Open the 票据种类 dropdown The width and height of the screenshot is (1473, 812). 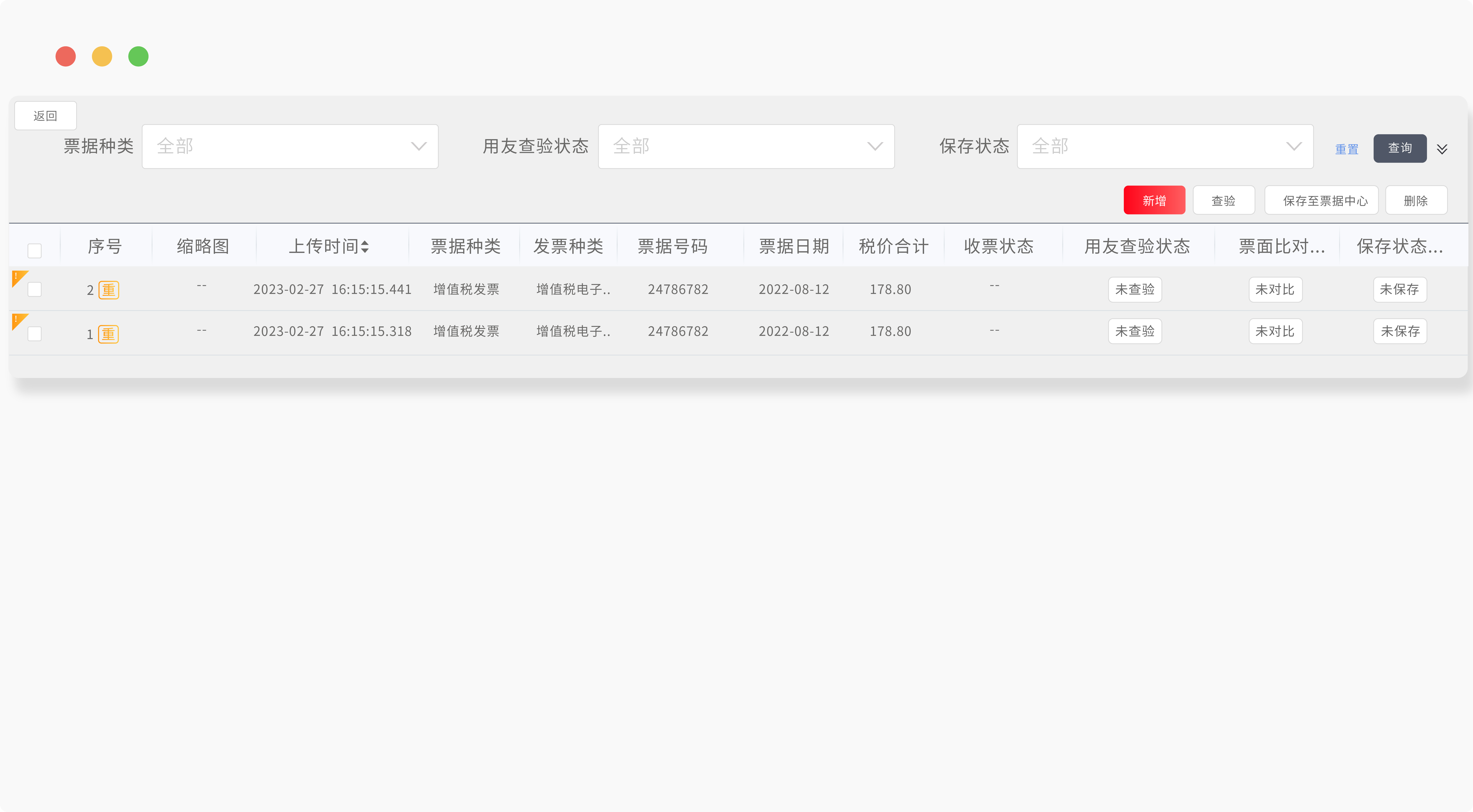[290, 146]
